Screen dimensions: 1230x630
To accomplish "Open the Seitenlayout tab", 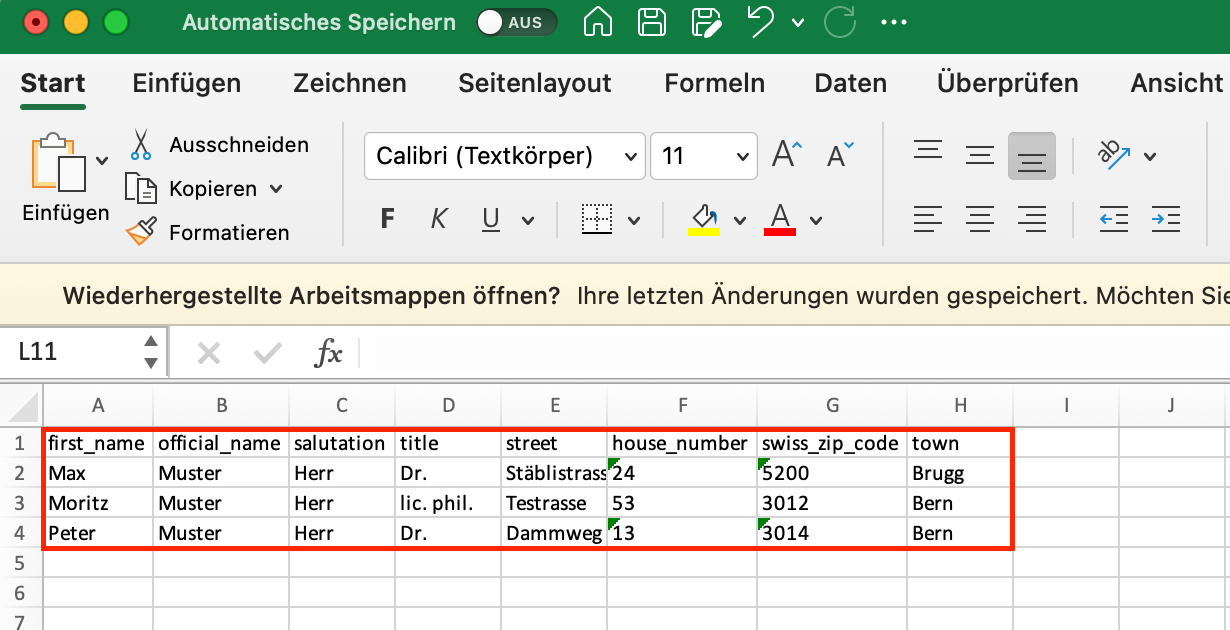I will 534,83.
